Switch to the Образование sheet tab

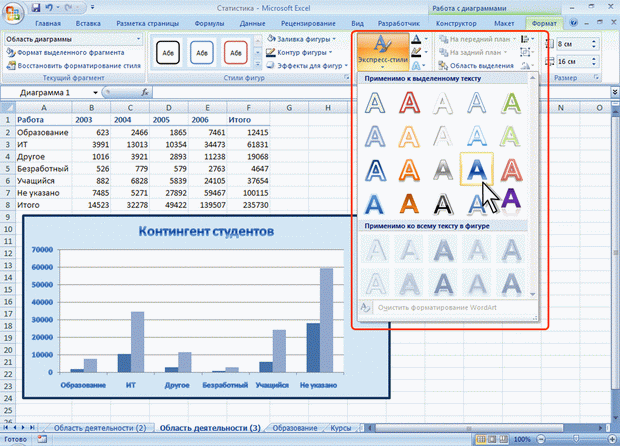point(295,428)
